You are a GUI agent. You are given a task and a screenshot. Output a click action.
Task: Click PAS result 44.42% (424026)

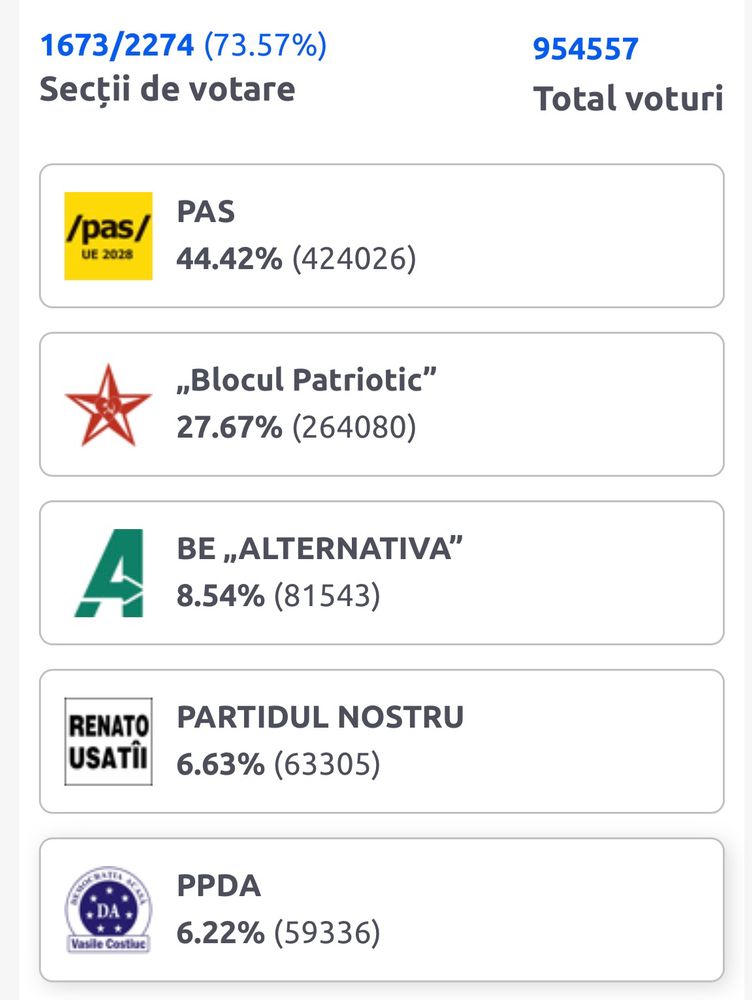[296, 259]
